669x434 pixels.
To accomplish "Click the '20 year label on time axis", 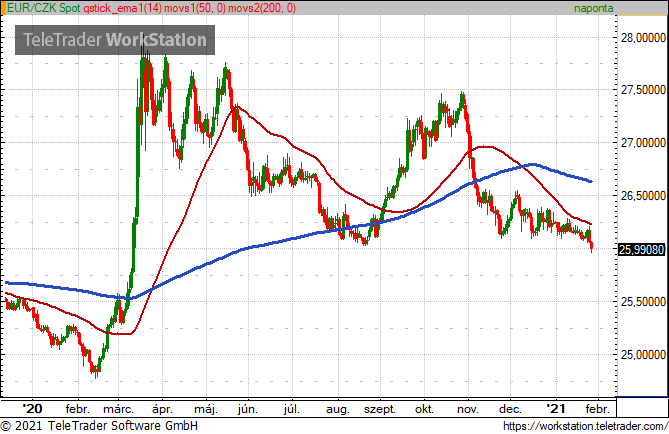I will (32, 409).
